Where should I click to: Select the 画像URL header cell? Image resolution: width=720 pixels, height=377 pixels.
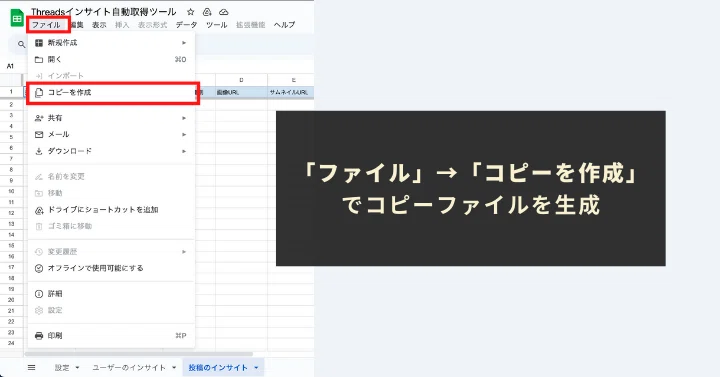click(x=242, y=92)
